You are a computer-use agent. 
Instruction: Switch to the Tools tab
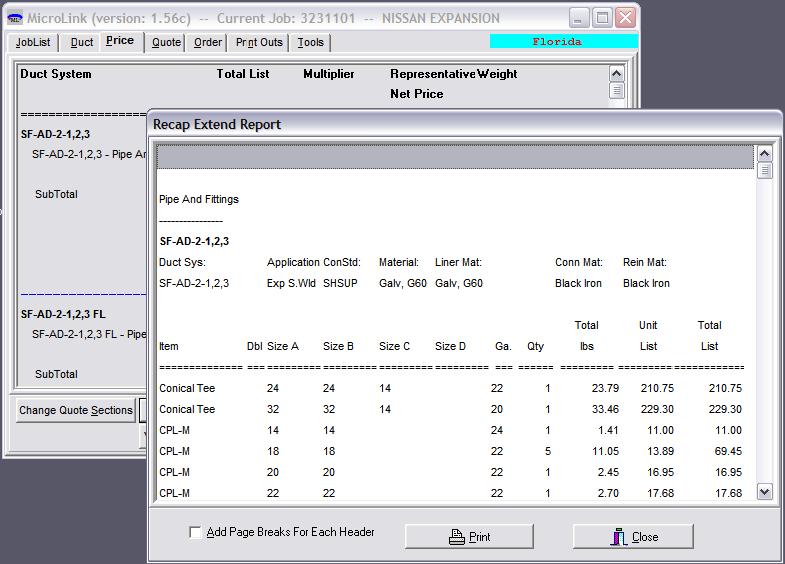(x=311, y=43)
